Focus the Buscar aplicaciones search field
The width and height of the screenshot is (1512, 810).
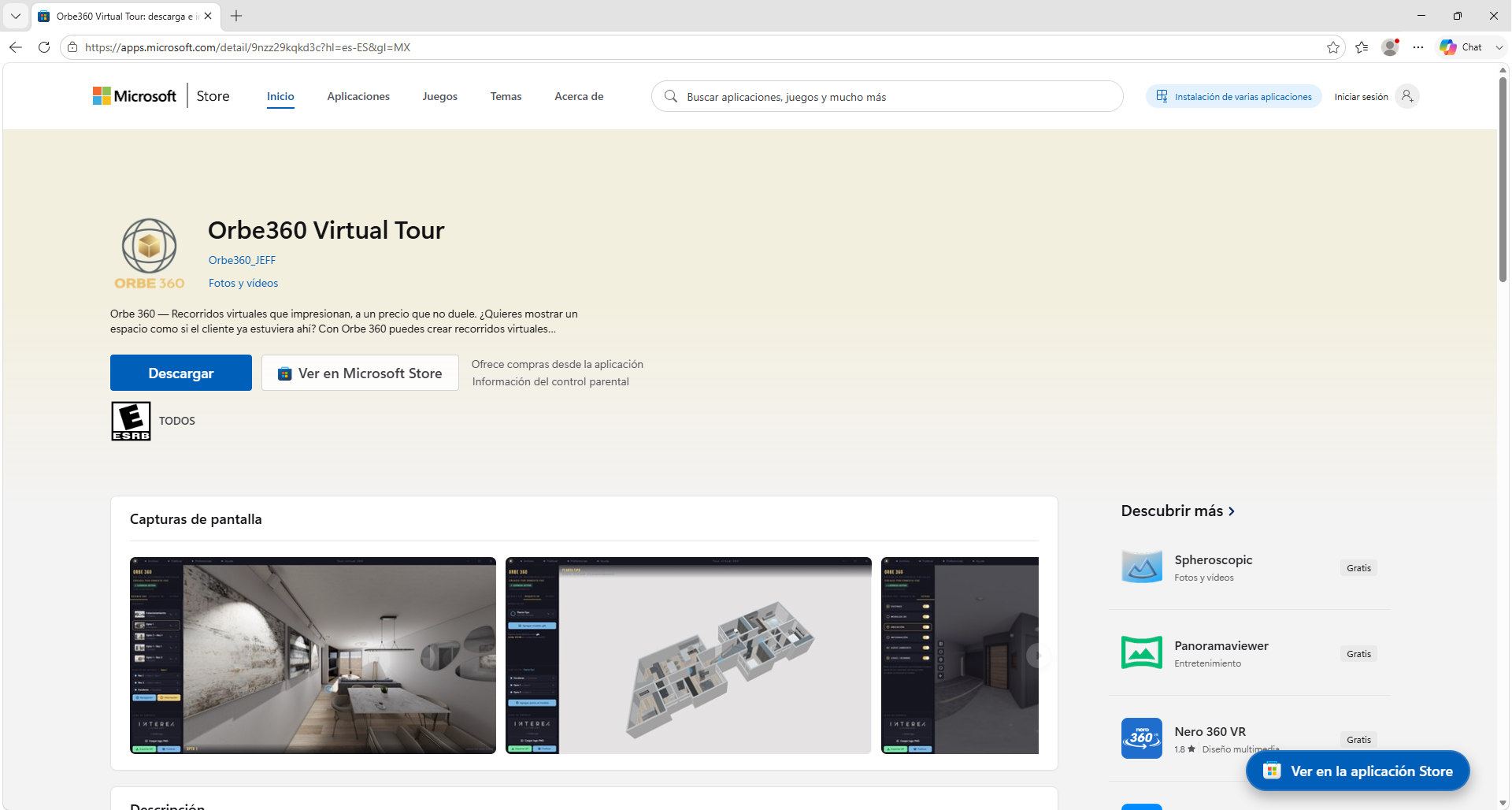tap(888, 96)
